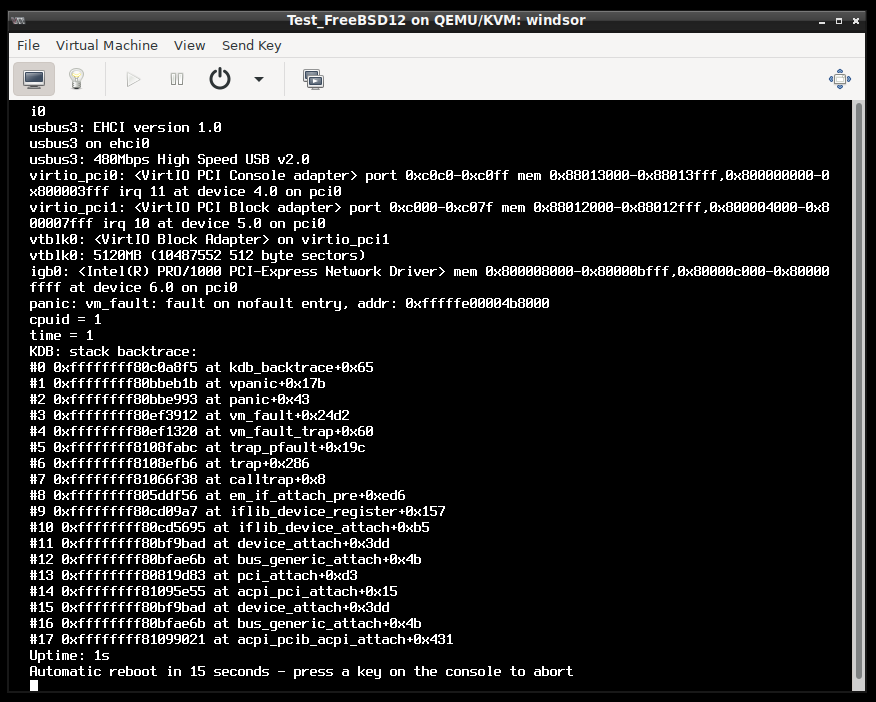
Task: Click backtrace line #7 calltrap+0x8
Action: pos(177,480)
